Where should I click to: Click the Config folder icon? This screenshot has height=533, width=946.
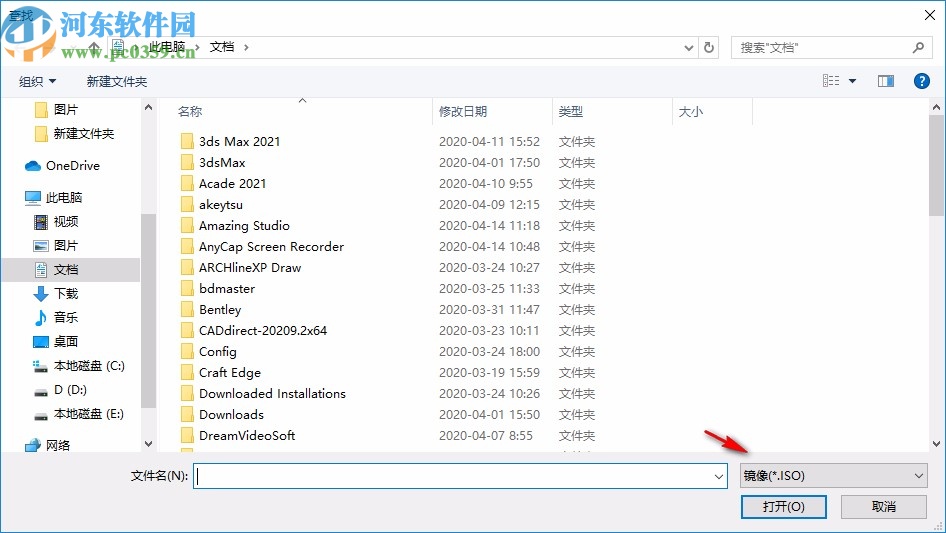point(187,351)
